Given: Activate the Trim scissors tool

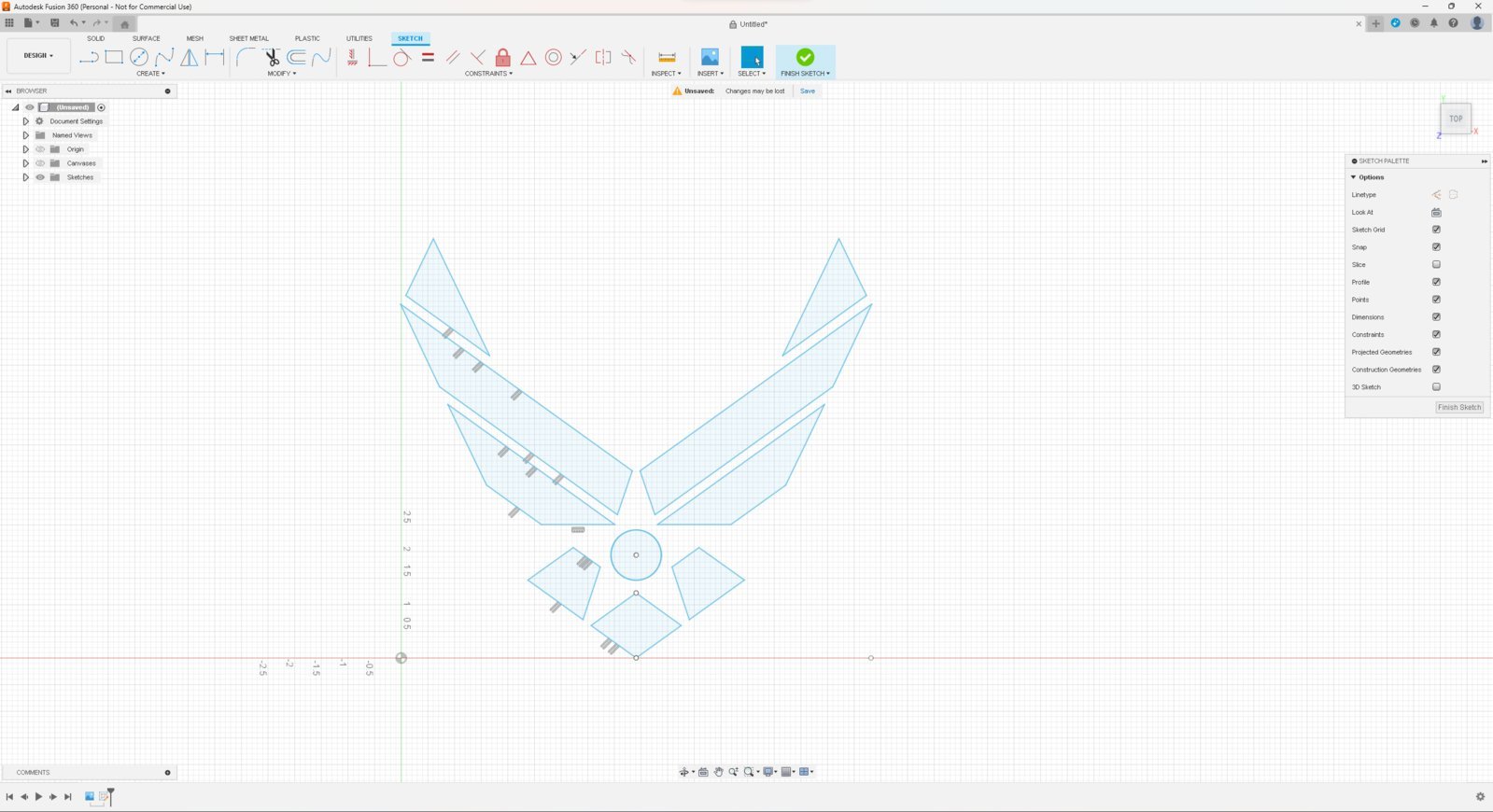Looking at the screenshot, I should coord(272,58).
